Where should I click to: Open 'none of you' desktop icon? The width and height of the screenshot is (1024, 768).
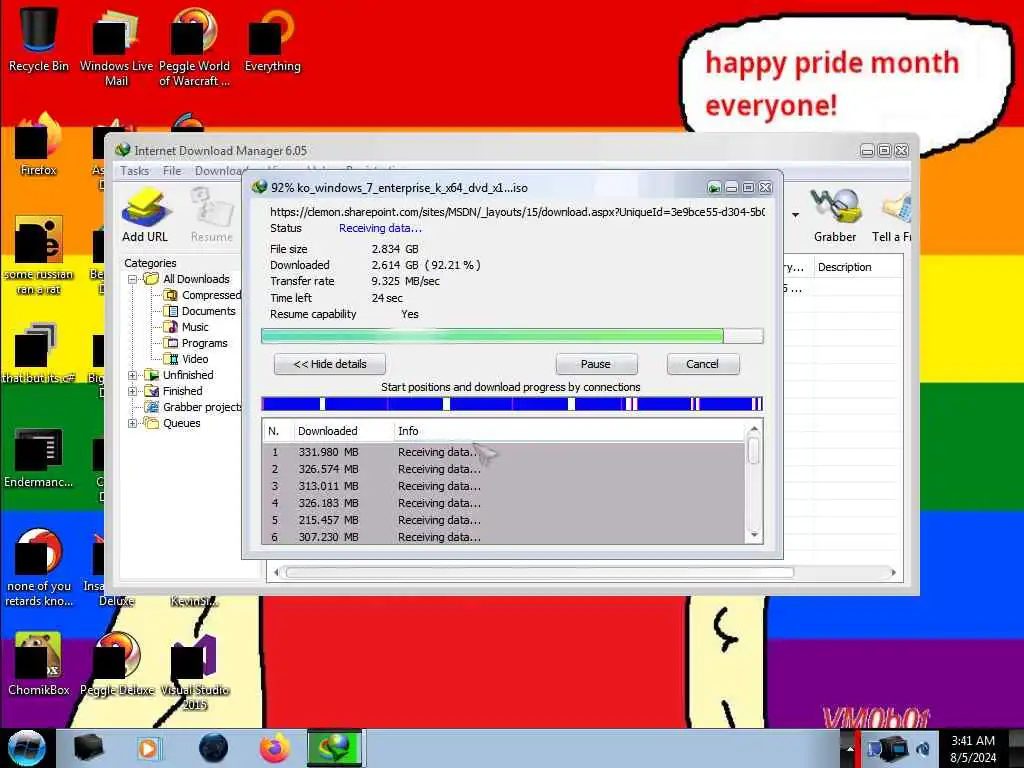point(39,568)
